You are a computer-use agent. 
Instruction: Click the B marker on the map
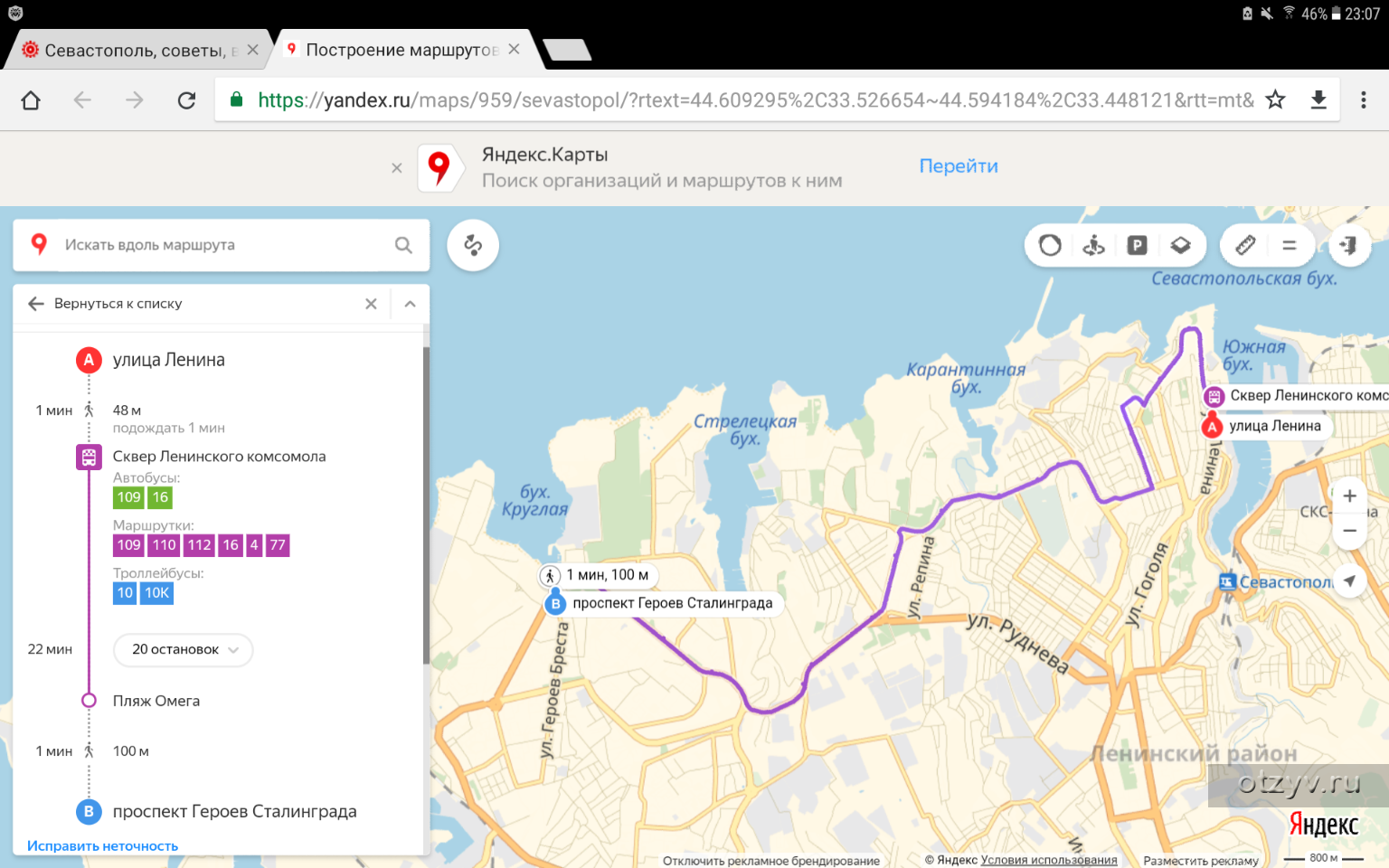[x=555, y=602]
